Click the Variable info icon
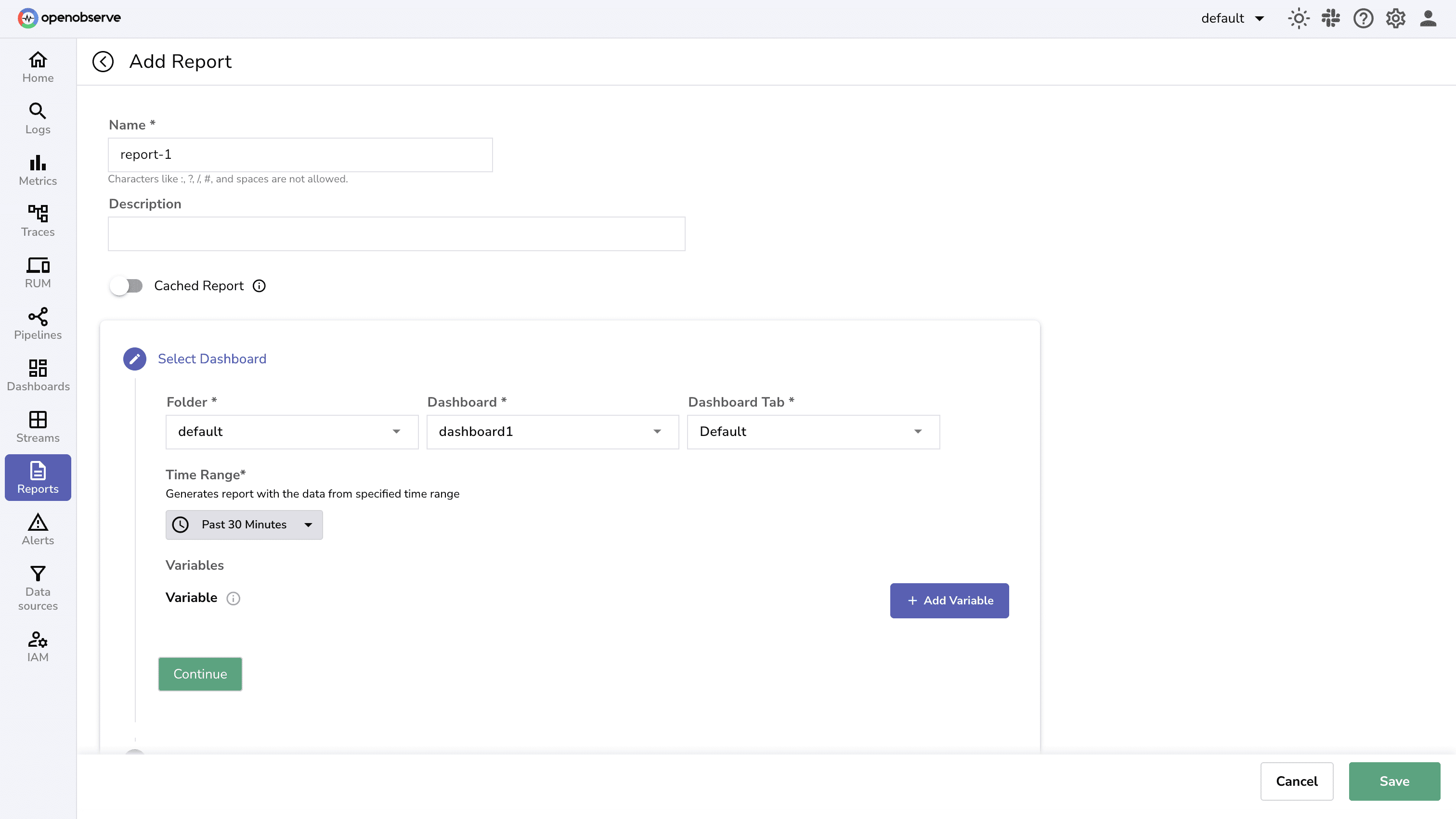 233,598
